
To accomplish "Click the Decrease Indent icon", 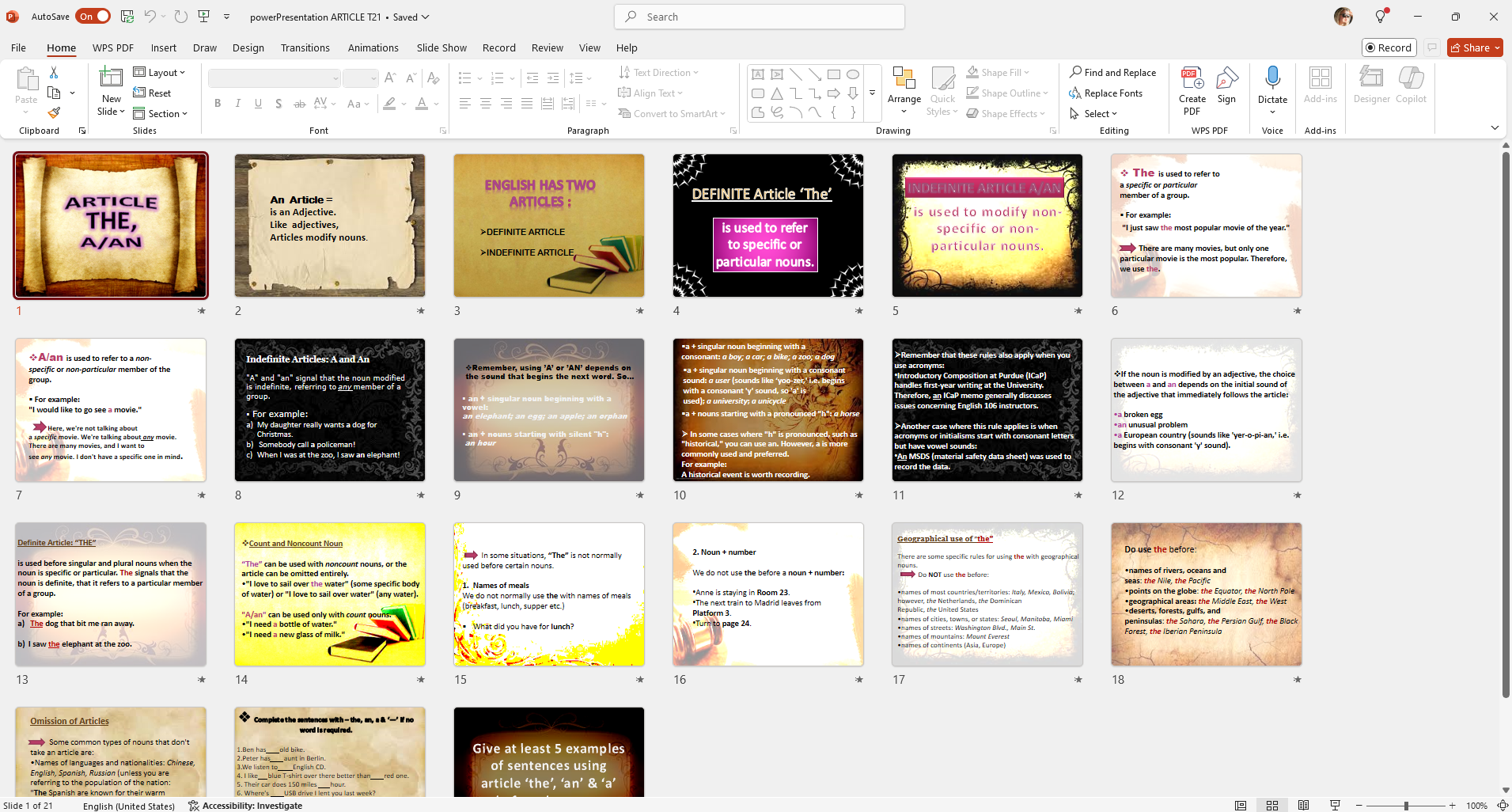I will 532,78.
